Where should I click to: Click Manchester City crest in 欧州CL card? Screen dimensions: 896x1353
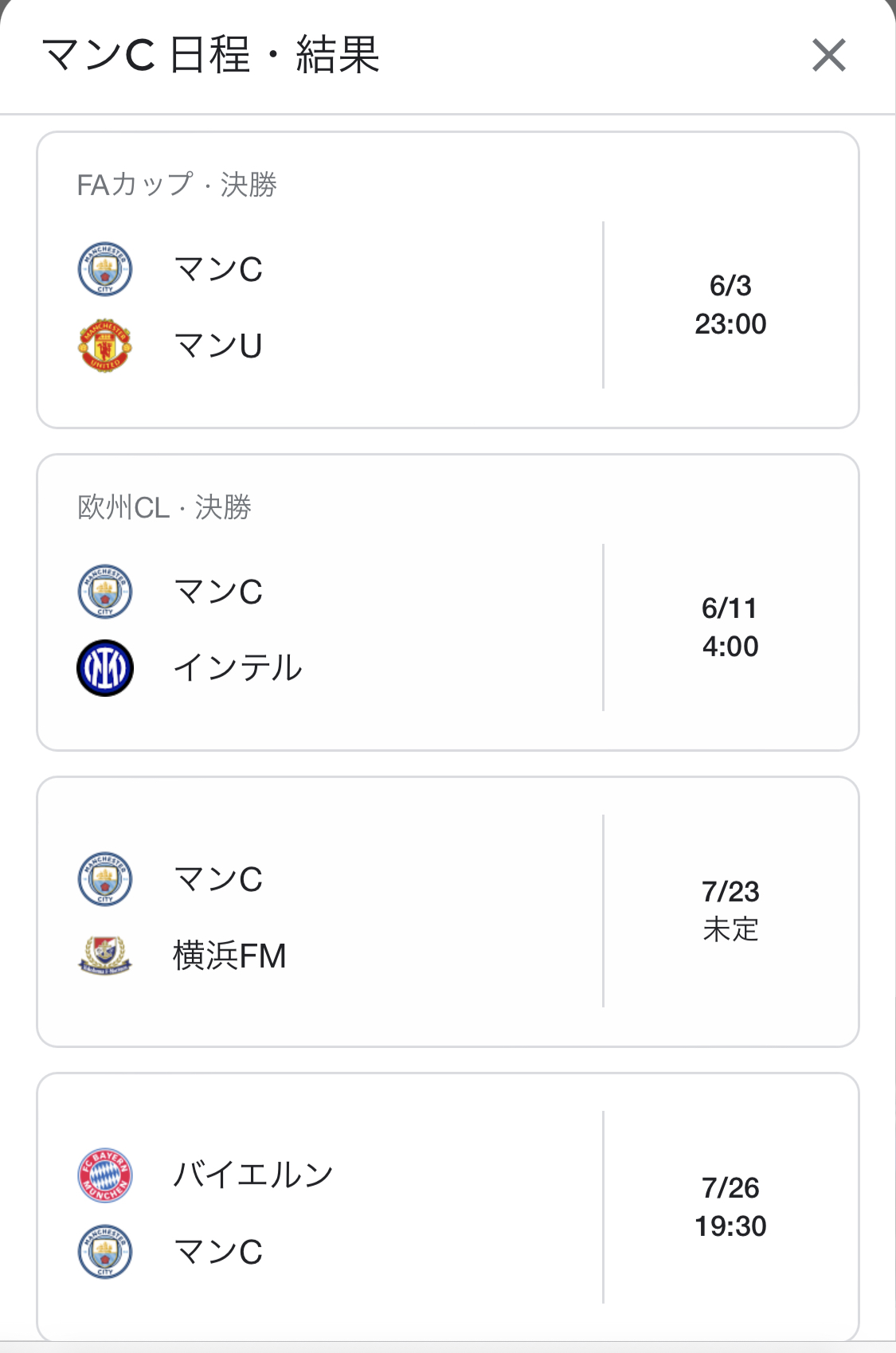pyautogui.click(x=105, y=592)
